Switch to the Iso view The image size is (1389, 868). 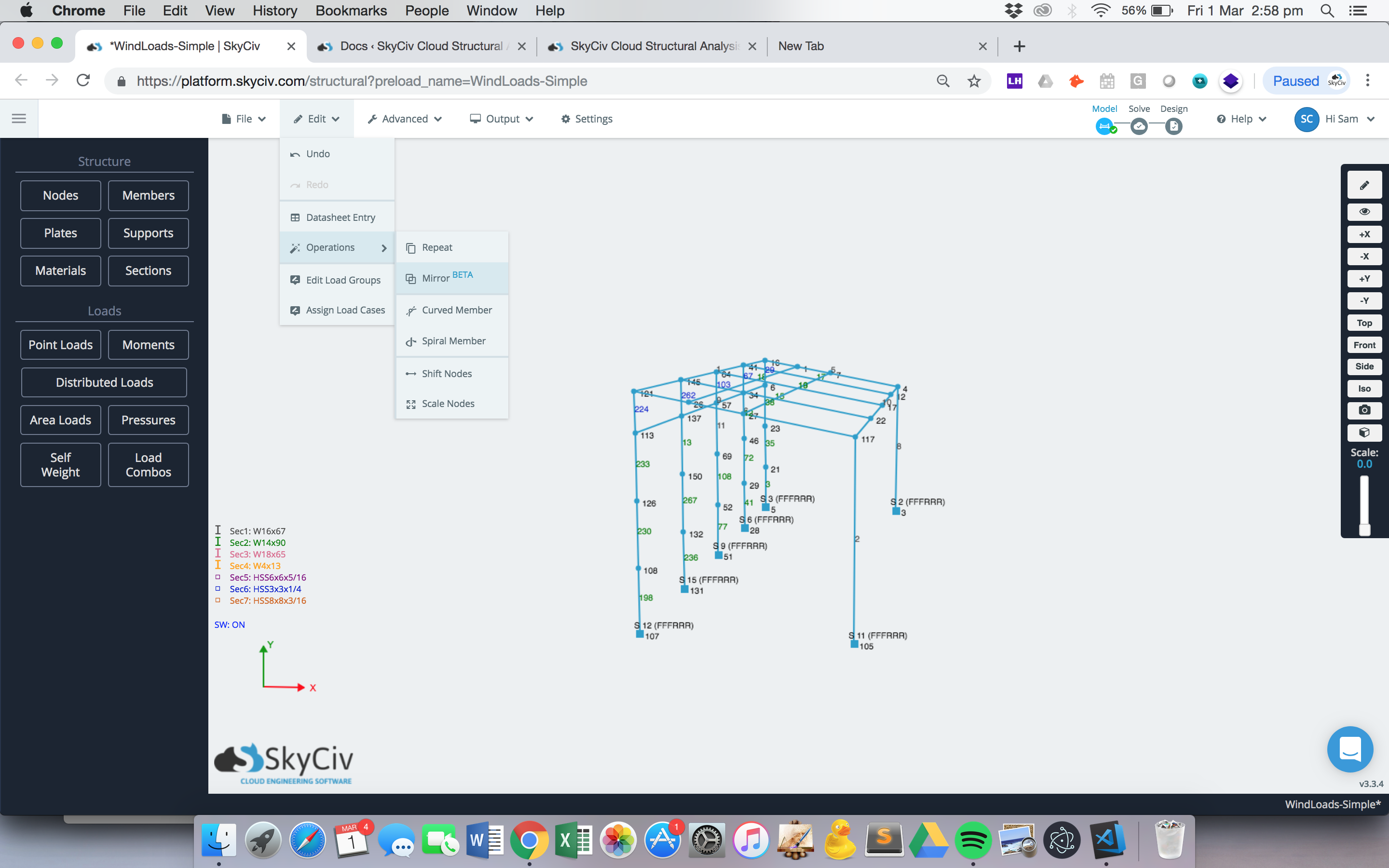pyautogui.click(x=1364, y=389)
